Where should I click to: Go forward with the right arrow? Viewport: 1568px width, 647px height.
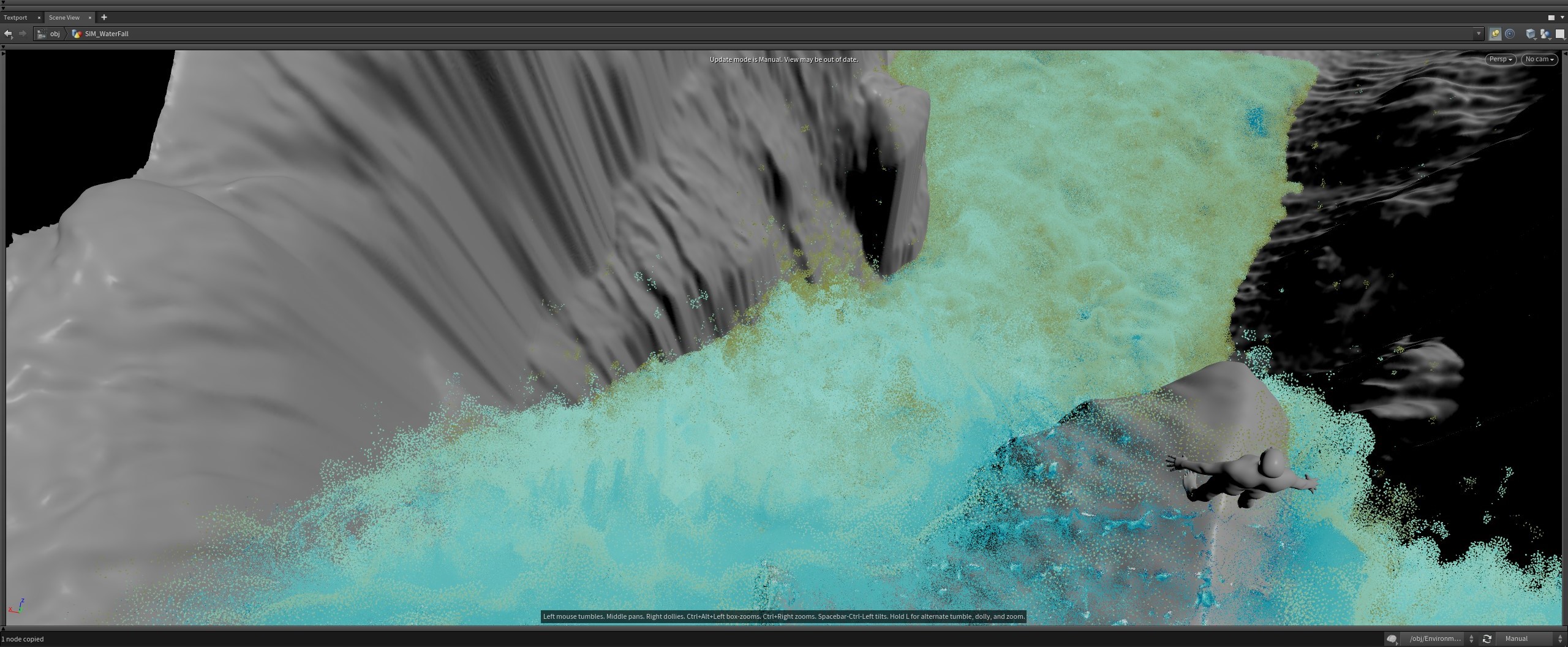coord(23,34)
